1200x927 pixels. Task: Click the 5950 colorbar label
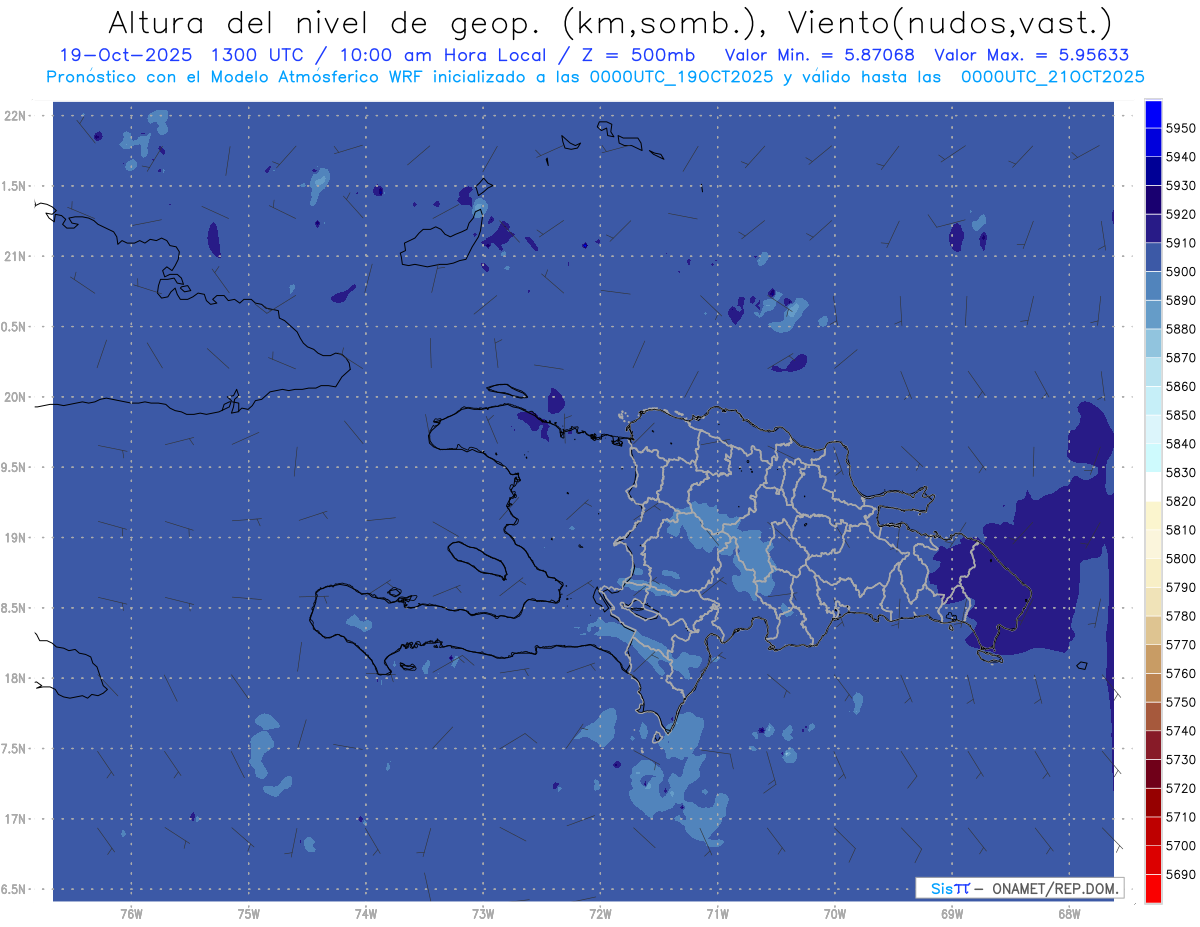click(x=1180, y=128)
